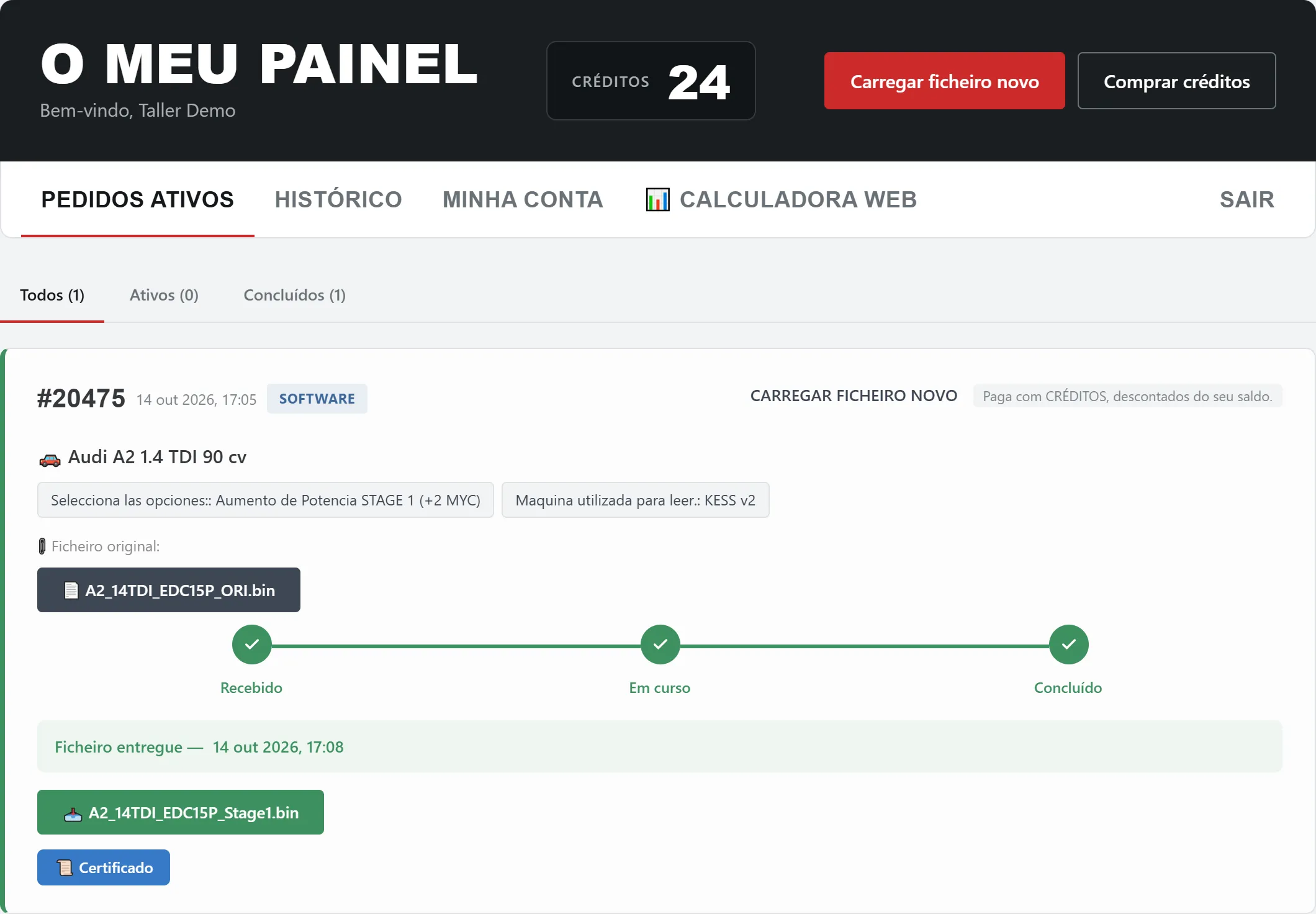Click the Carregar ficheiro novo button
This screenshot has width=1316, height=914.
pyautogui.click(x=944, y=81)
